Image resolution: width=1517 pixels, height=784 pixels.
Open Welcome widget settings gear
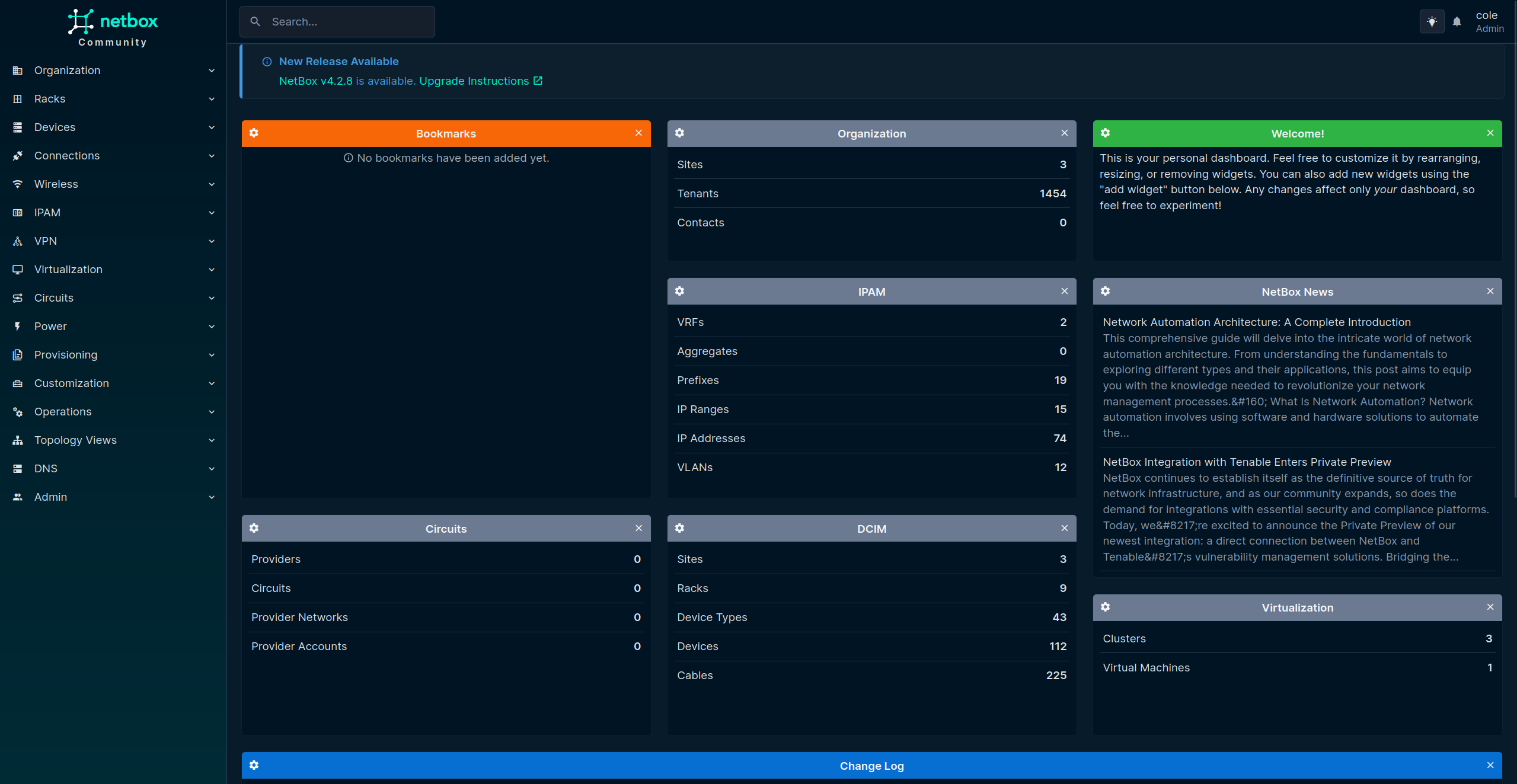[x=1105, y=133]
